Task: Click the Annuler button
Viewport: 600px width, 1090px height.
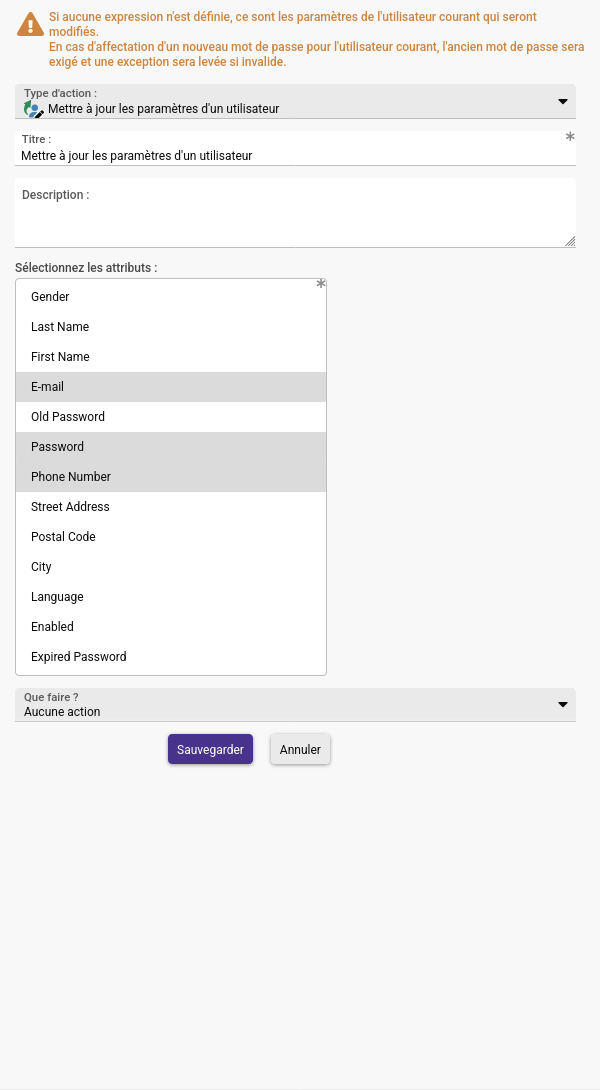Action: (x=300, y=749)
